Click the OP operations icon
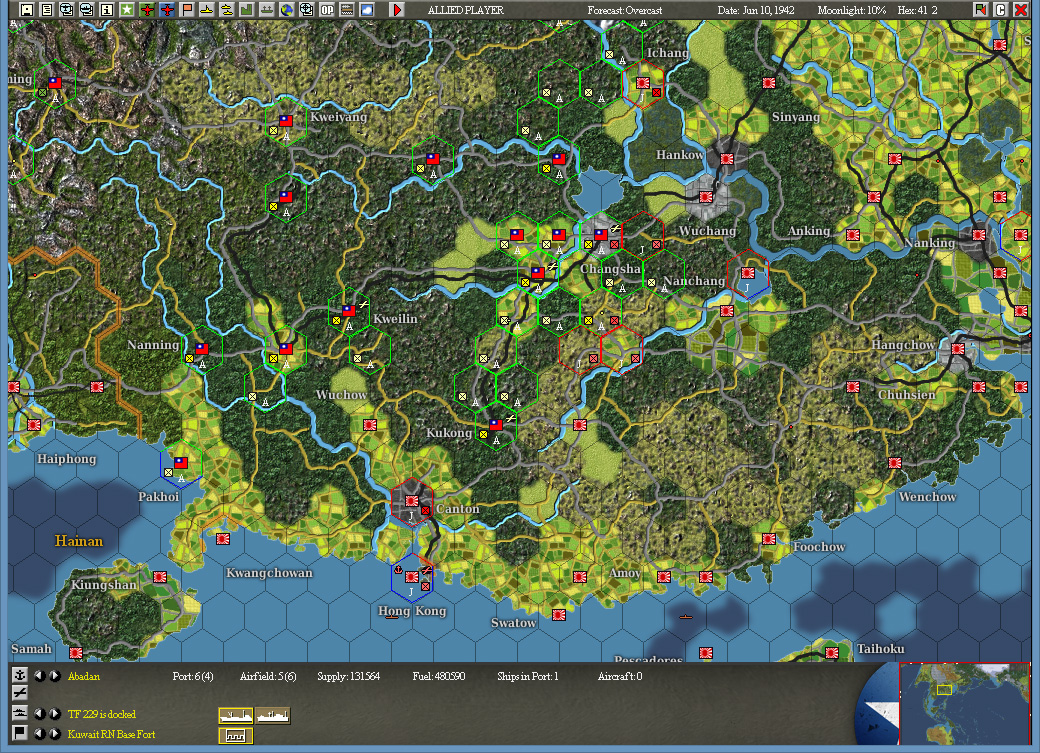The image size is (1040, 753). coord(327,10)
